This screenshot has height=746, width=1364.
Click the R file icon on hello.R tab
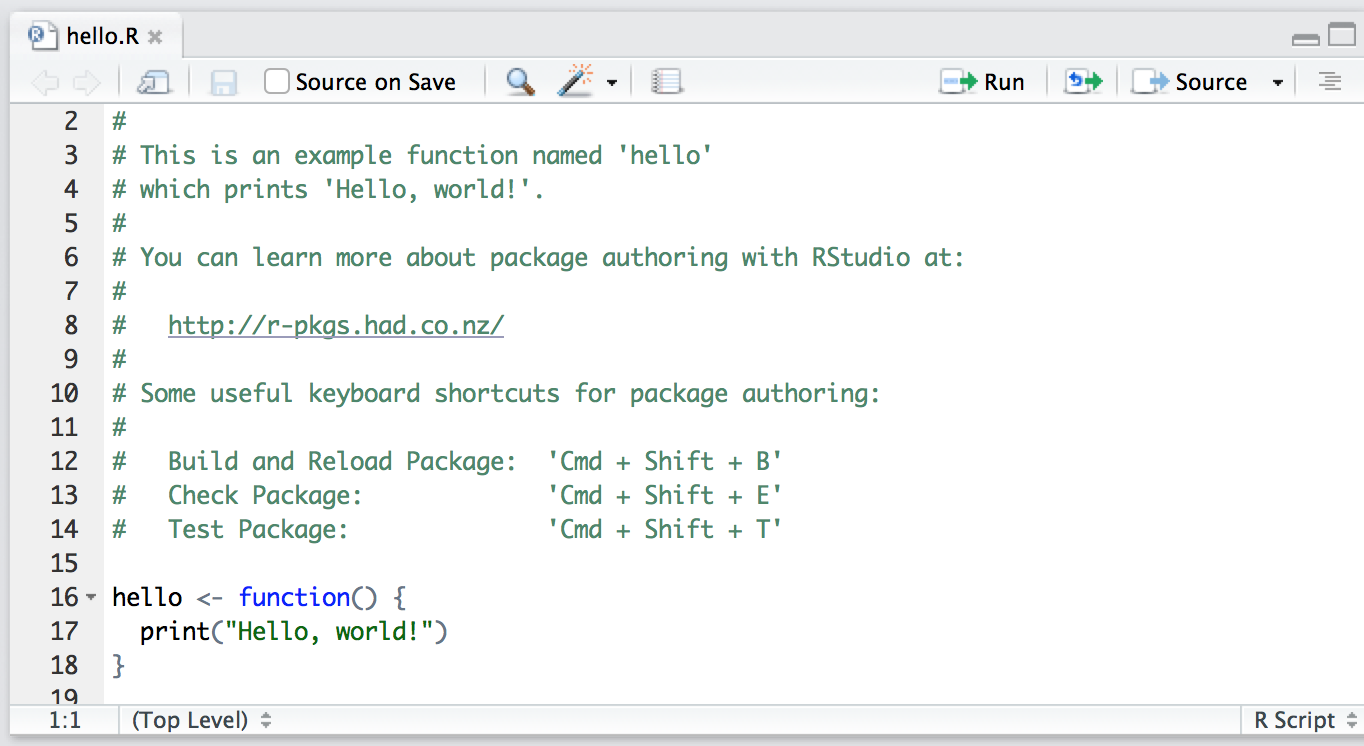pyautogui.click(x=43, y=36)
